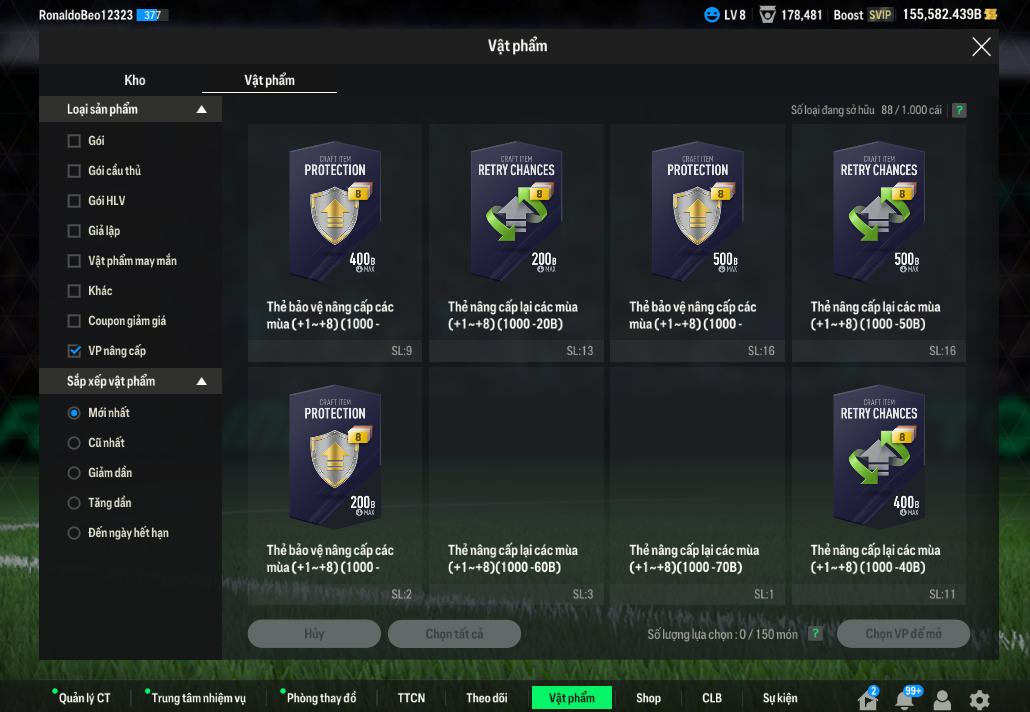The height and width of the screenshot is (712, 1030).
Task: Click the gold currency icon at top right
Action: (991, 15)
